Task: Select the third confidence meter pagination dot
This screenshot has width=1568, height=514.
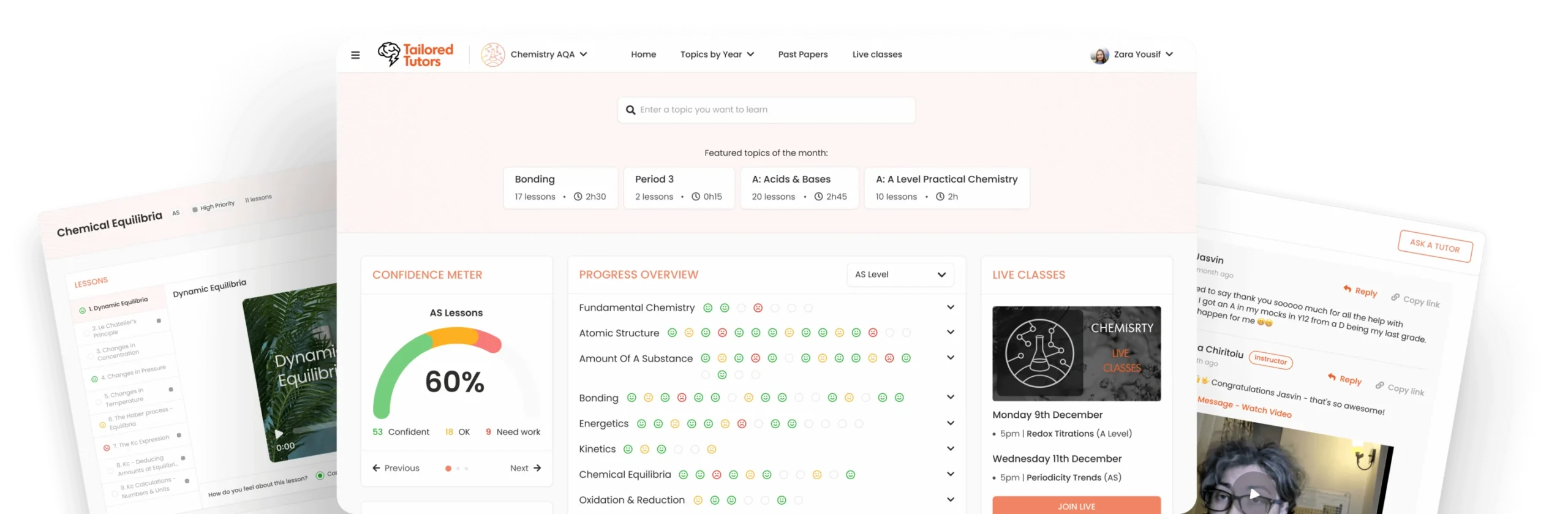Action: coord(466,469)
